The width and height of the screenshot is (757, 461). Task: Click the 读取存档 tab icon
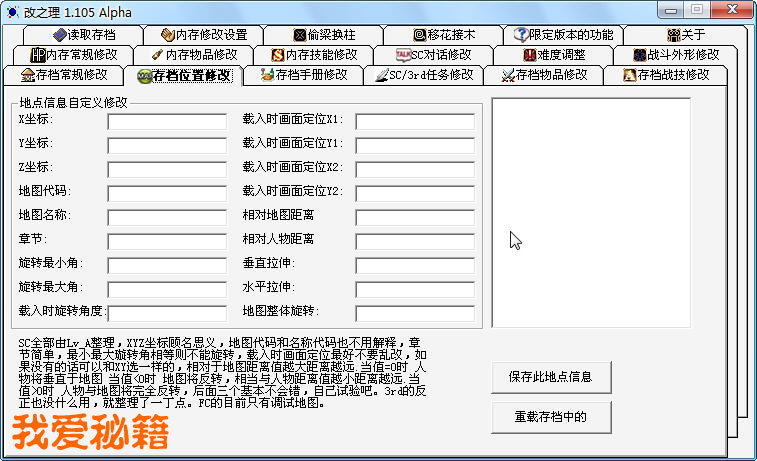pos(60,35)
